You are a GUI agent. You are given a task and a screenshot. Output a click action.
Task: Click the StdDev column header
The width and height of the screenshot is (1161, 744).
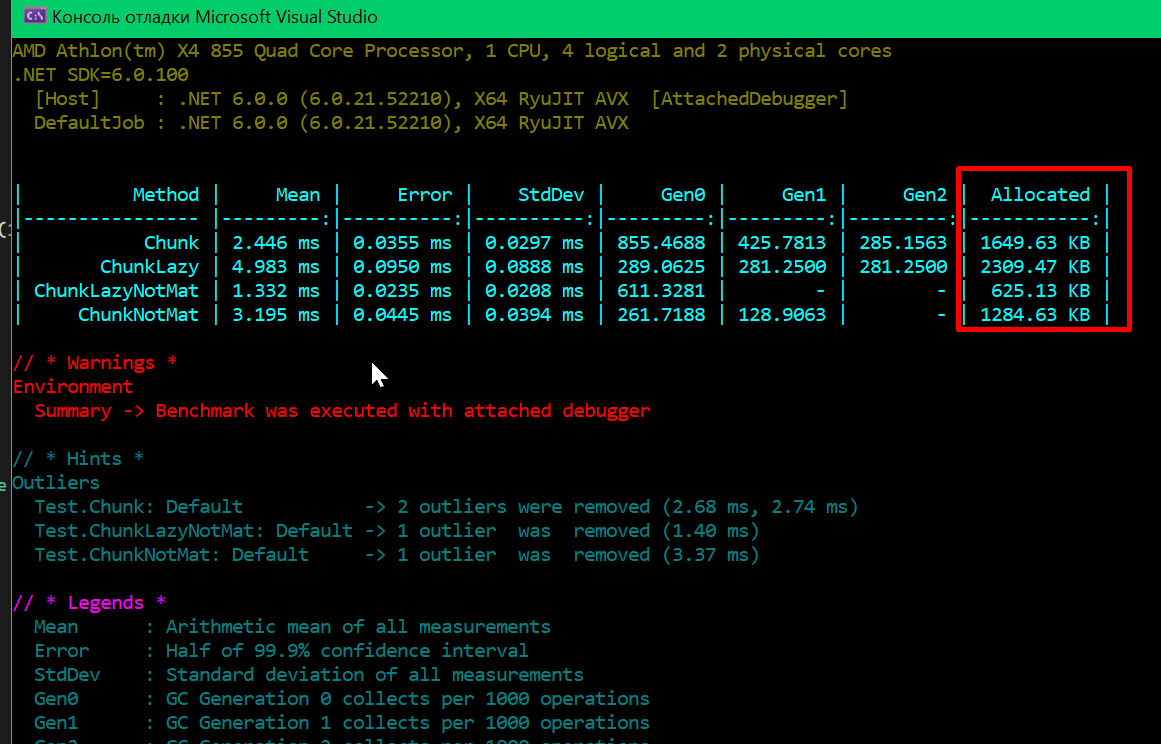(x=548, y=194)
